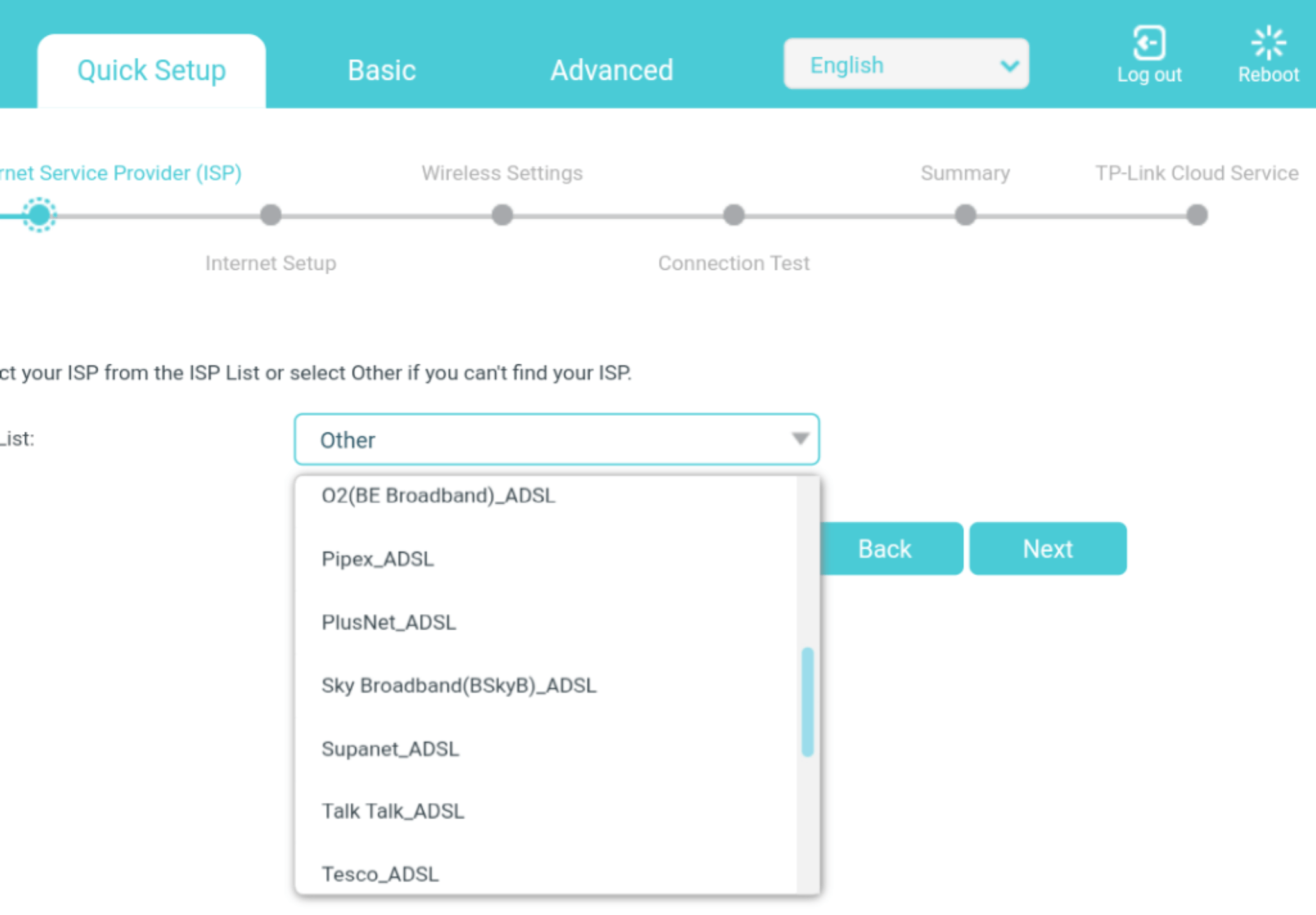The width and height of the screenshot is (1316, 915).
Task: Select Talk Talk_ADSL option
Action: point(393,812)
